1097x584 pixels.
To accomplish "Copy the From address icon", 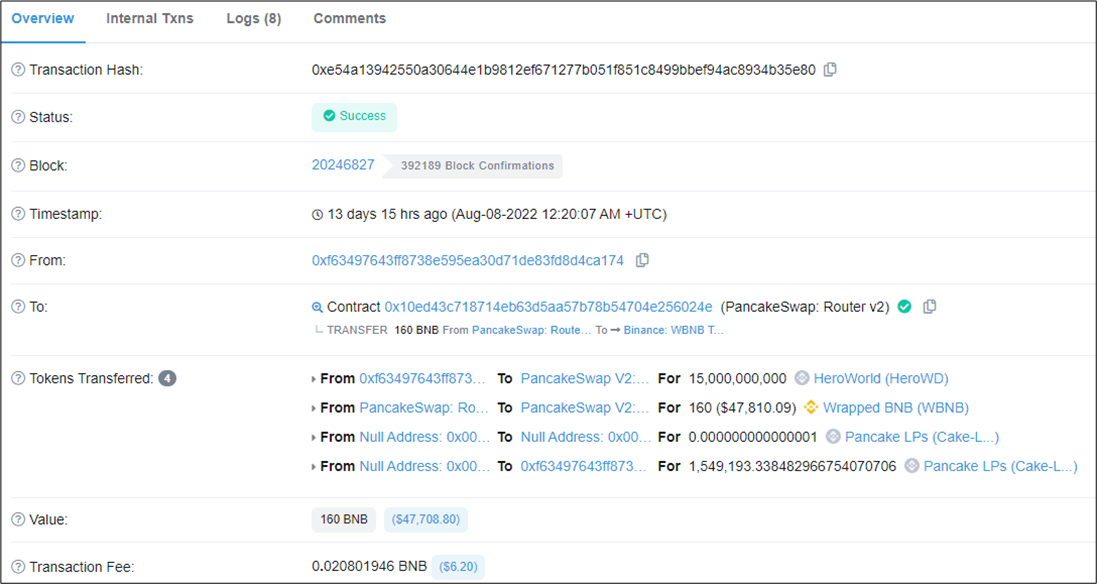I will (x=642, y=260).
